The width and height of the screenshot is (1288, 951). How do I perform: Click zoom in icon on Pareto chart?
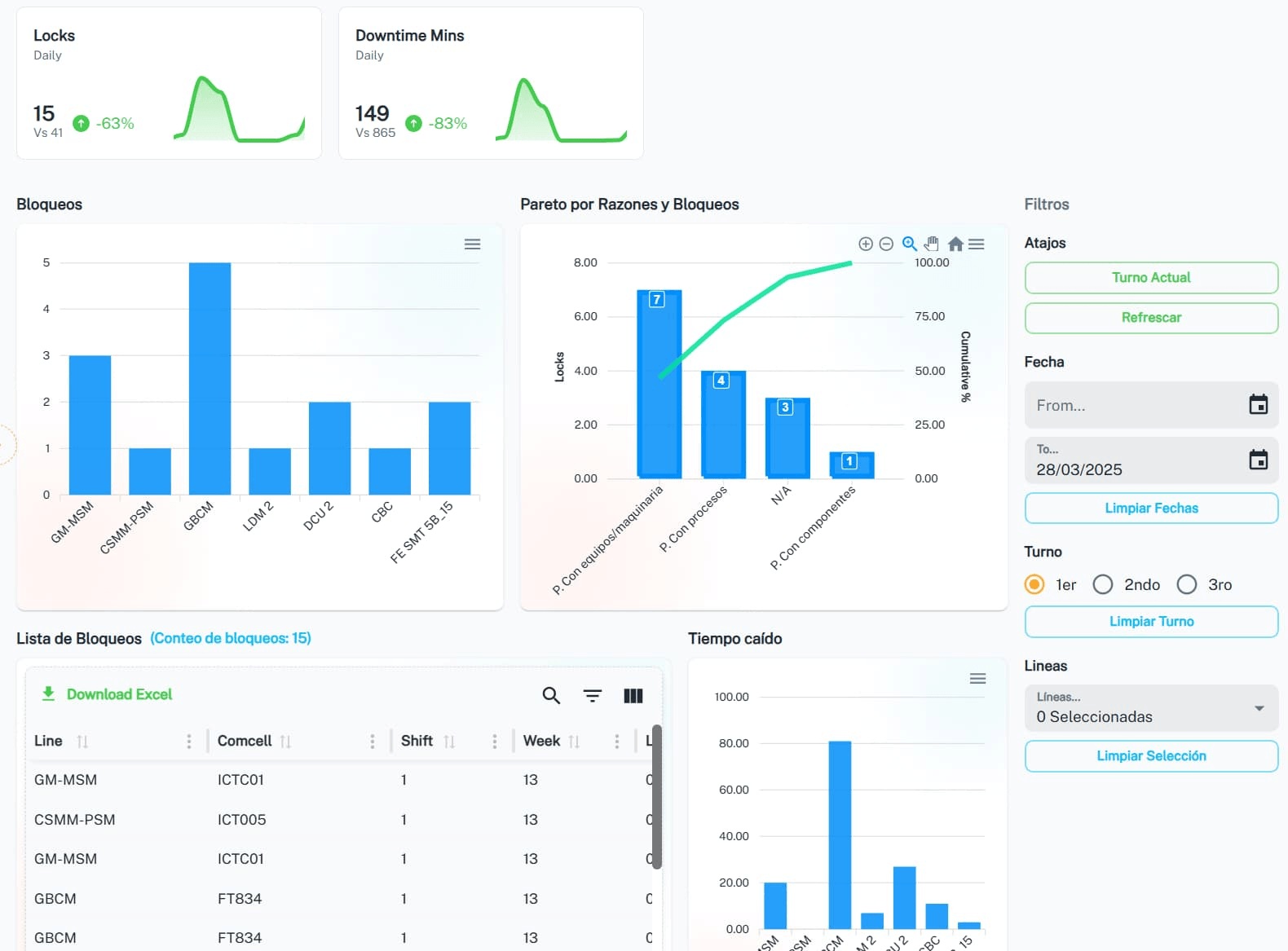866,244
